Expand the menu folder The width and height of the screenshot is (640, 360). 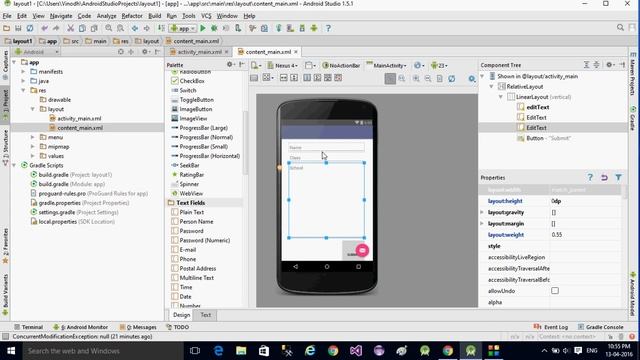tap(33, 137)
